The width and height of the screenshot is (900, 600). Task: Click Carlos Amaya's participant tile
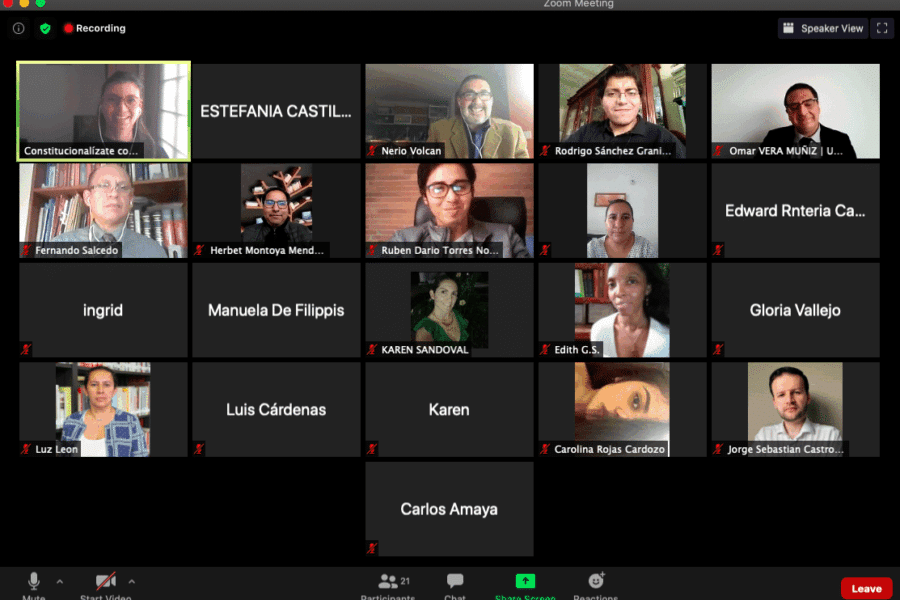click(449, 508)
